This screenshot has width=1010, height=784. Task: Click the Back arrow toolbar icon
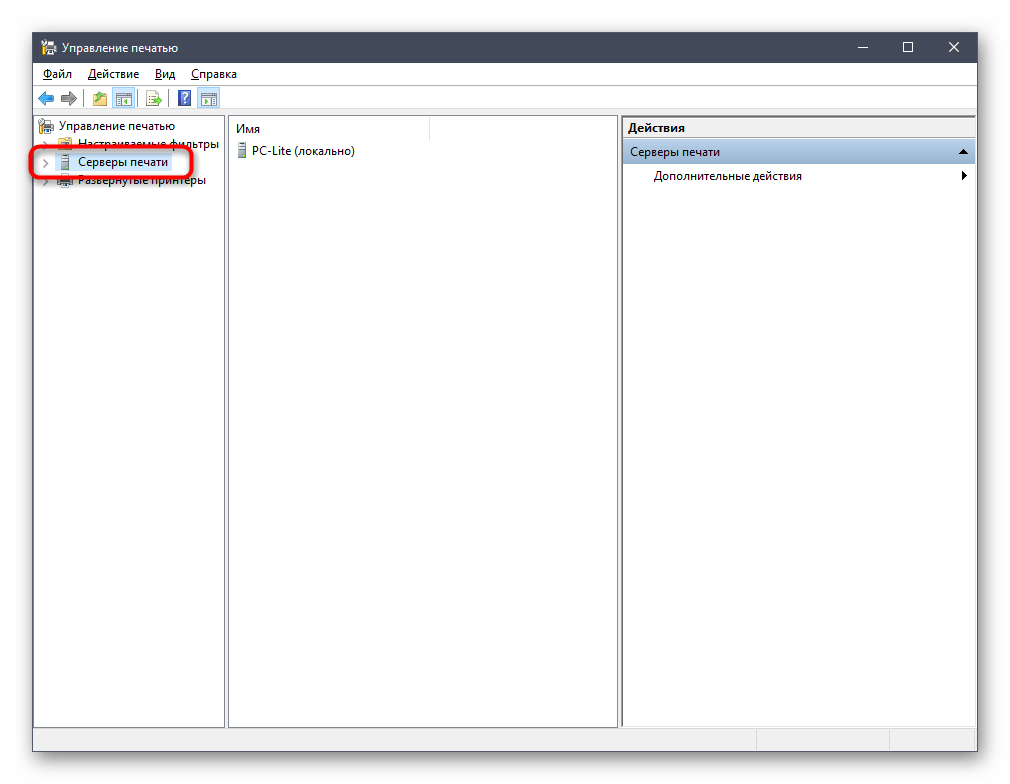coord(46,98)
